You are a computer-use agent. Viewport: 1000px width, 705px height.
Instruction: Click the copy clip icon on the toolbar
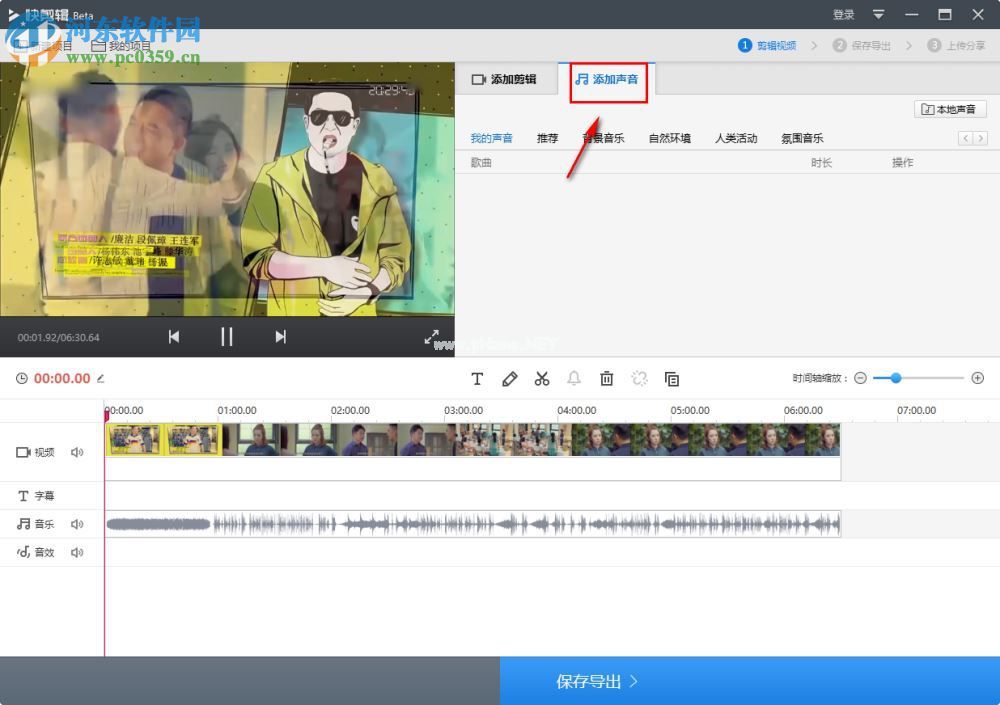[x=672, y=378]
